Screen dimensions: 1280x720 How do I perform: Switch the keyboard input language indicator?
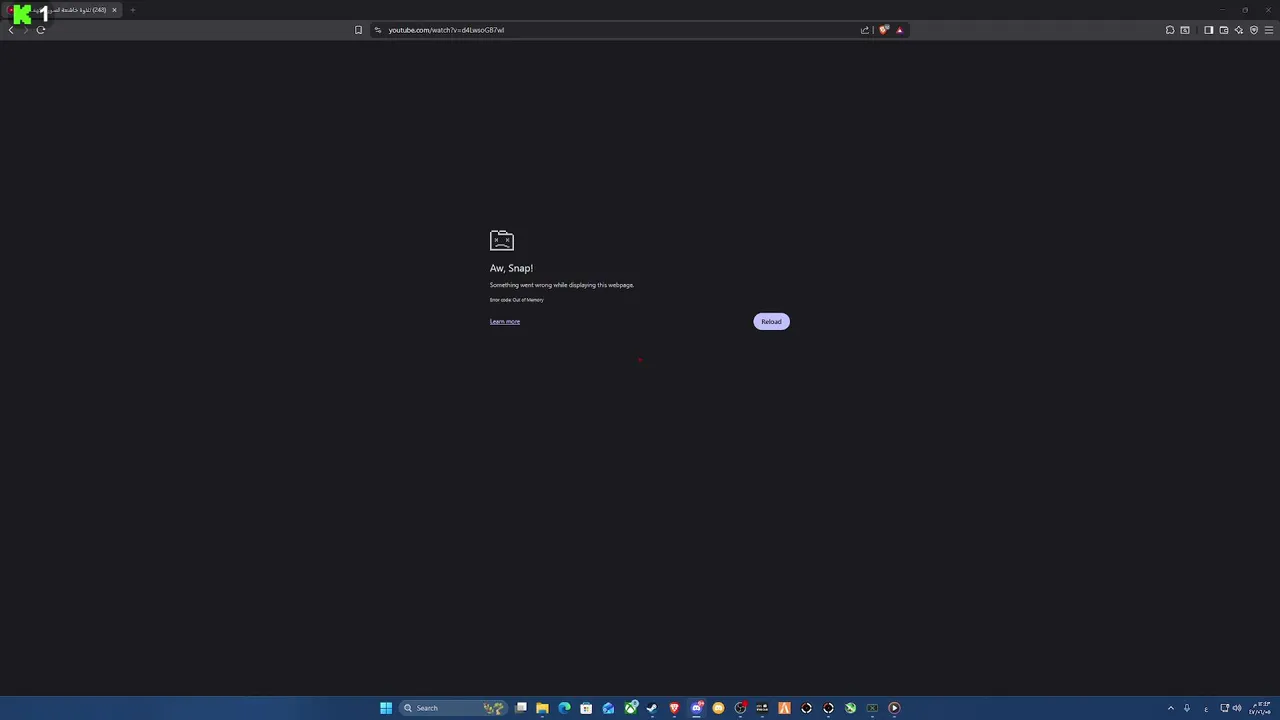pyautogui.click(x=1206, y=708)
